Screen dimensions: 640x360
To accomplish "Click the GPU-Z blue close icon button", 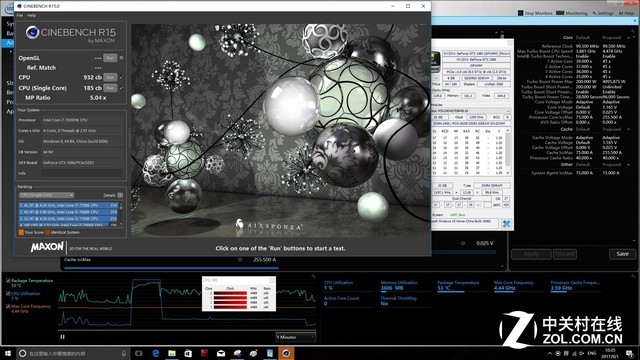I will point(506,223).
